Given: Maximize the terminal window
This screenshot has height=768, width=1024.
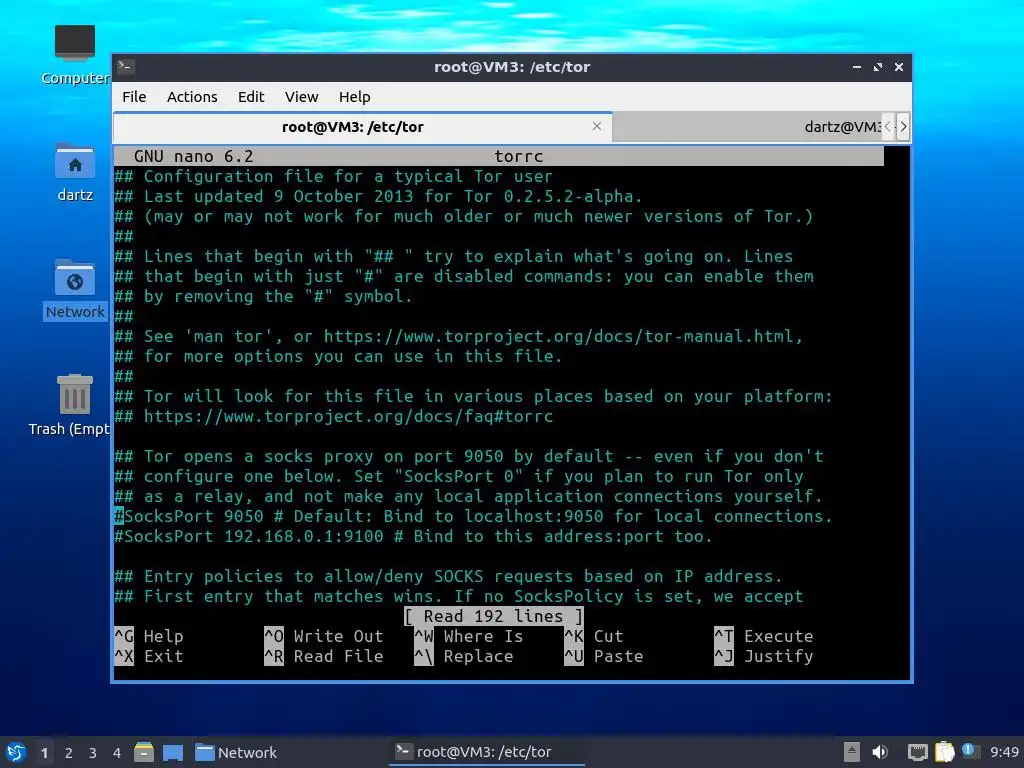Looking at the screenshot, I should (x=878, y=67).
